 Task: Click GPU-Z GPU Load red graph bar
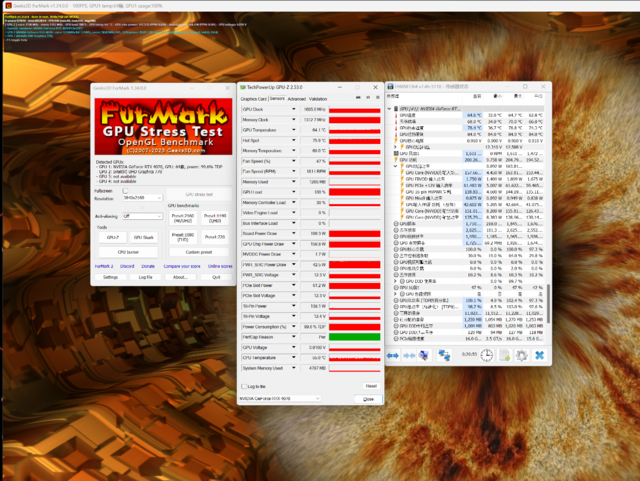point(355,192)
